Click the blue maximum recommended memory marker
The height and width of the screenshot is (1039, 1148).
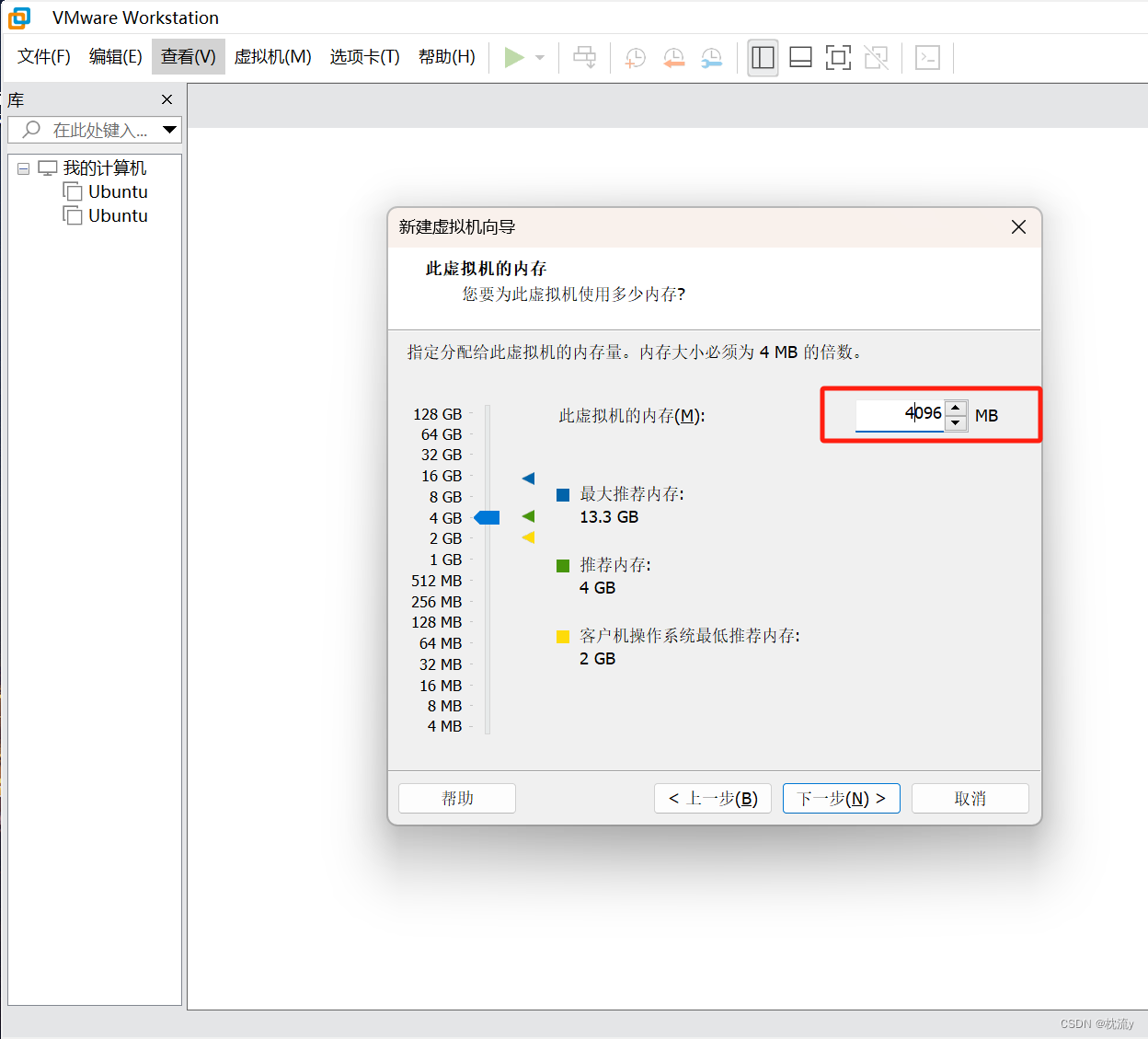528,478
